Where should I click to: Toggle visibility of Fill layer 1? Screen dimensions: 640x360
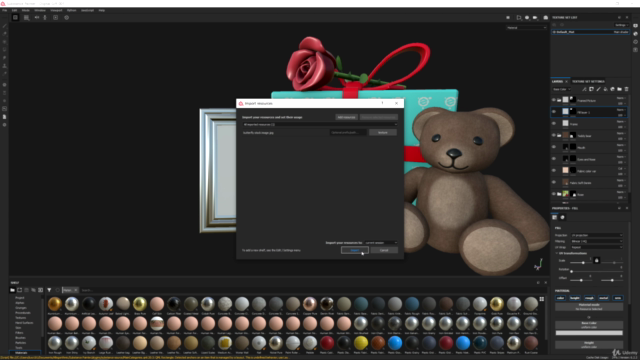tap(554, 112)
